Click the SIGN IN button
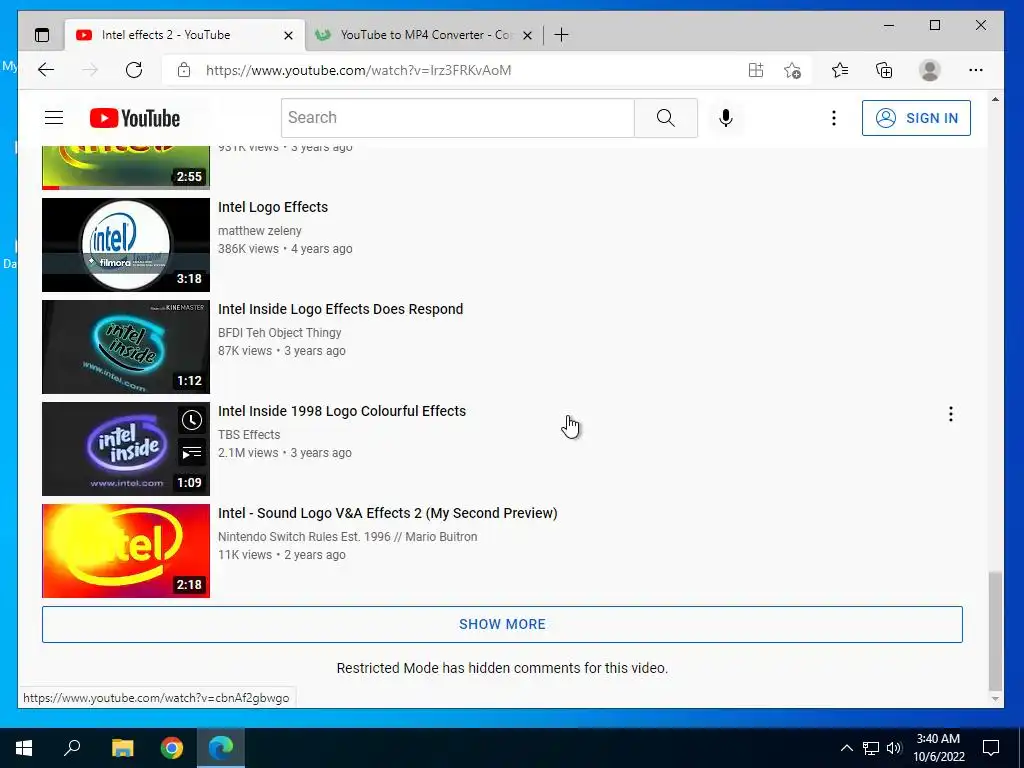The width and height of the screenshot is (1024, 768). click(916, 118)
